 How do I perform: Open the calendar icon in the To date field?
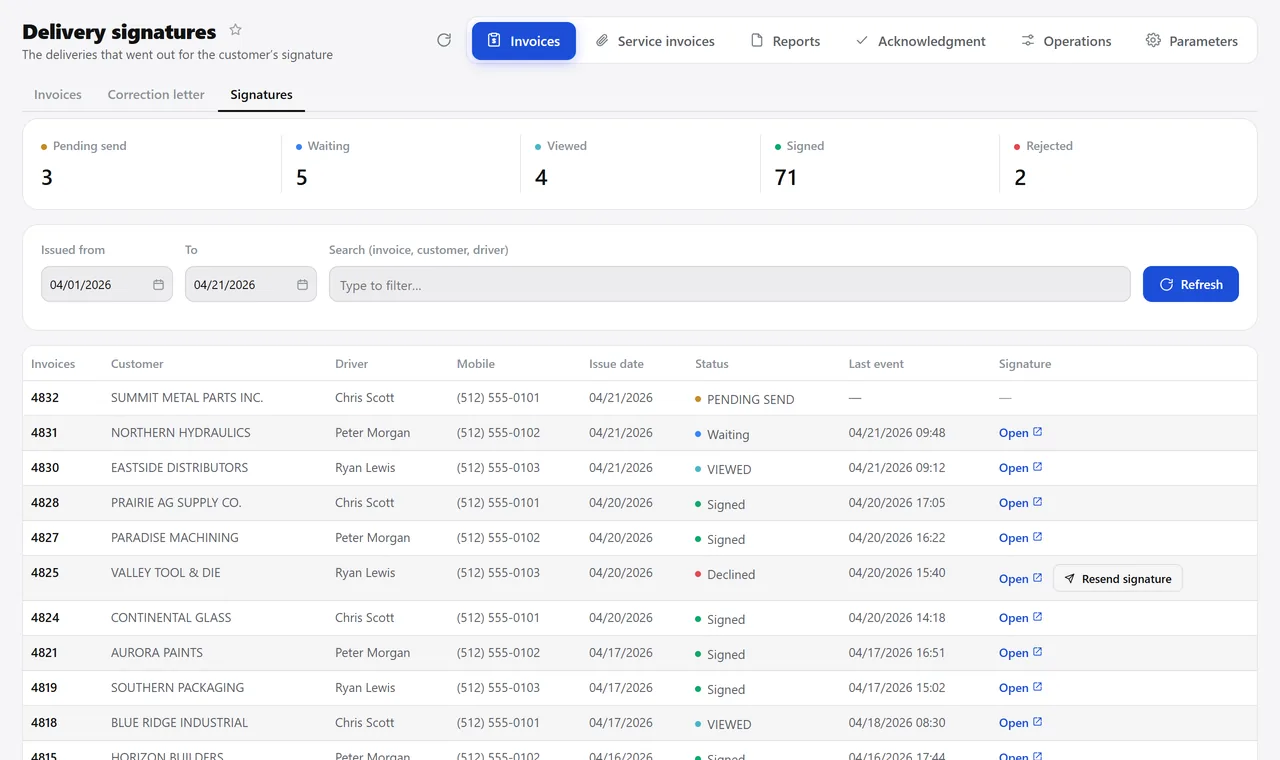(x=302, y=285)
